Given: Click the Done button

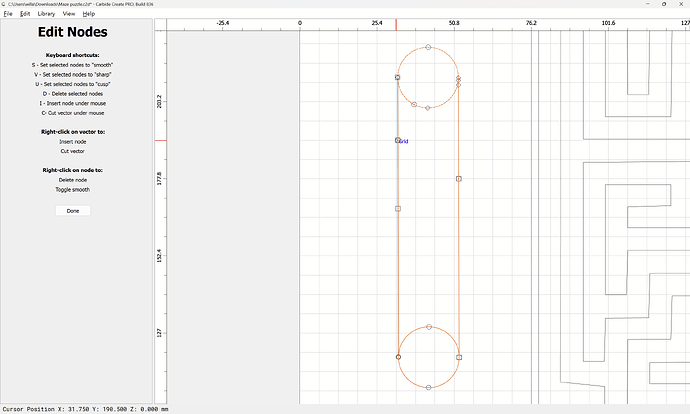Looking at the screenshot, I should click(x=73, y=211).
